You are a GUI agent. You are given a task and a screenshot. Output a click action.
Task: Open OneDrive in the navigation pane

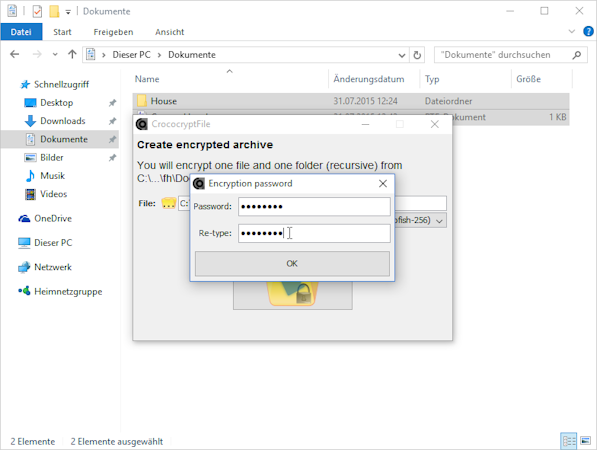[53, 219]
